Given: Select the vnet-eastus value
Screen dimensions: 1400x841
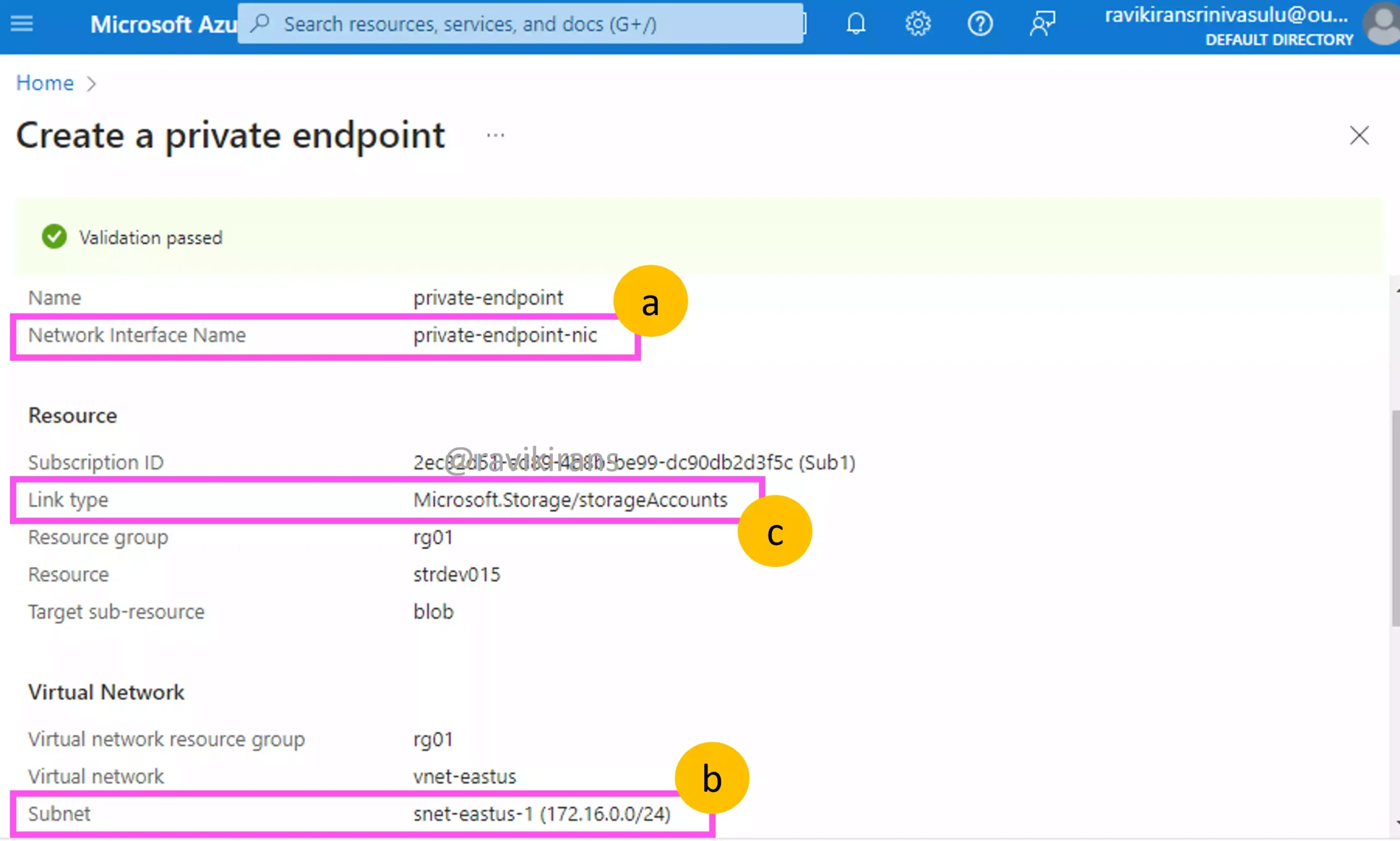Looking at the screenshot, I should (464, 776).
